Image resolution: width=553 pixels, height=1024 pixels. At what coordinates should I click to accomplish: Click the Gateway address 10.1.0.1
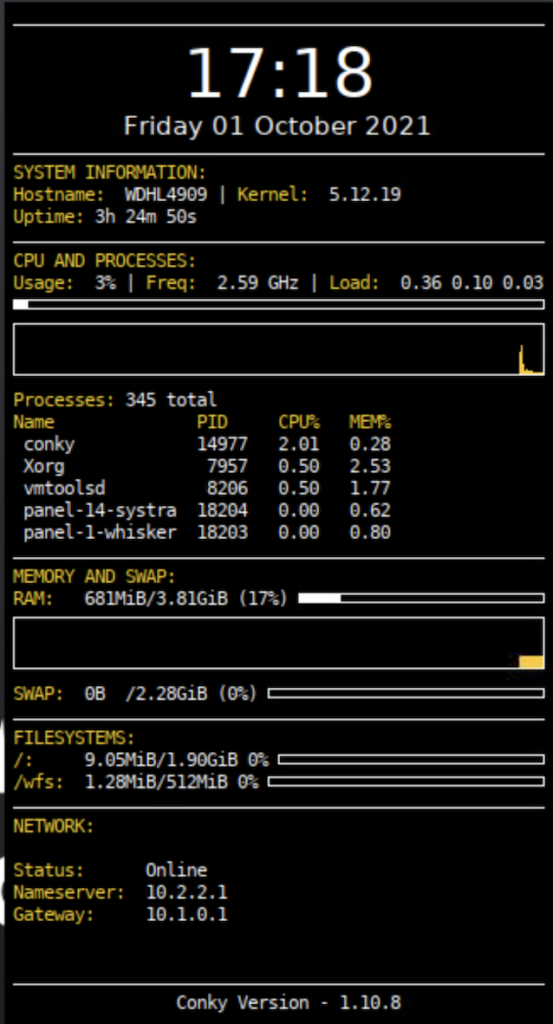pyautogui.click(x=187, y=915)
